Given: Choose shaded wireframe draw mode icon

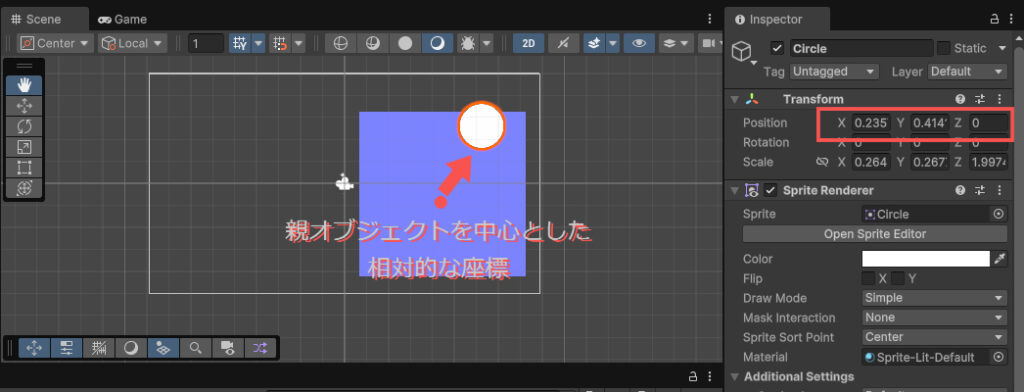Looking at the screenshot, I should coord(373,44).
